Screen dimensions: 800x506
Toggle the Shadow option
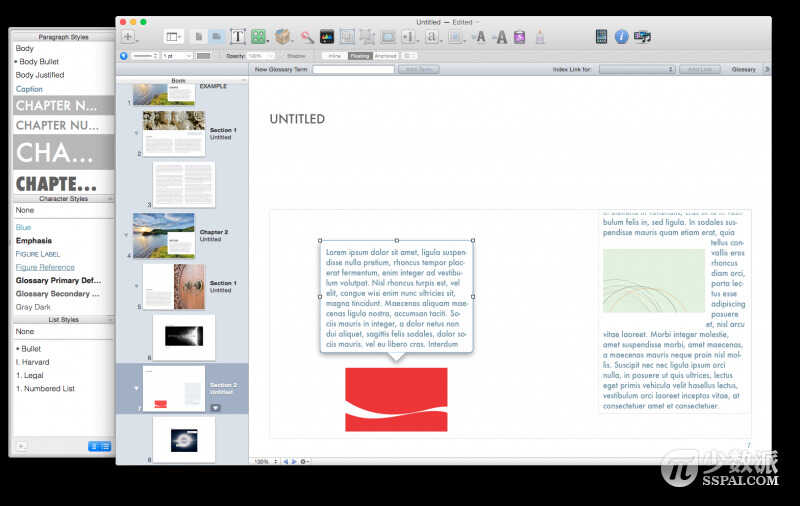coord(296,56)
